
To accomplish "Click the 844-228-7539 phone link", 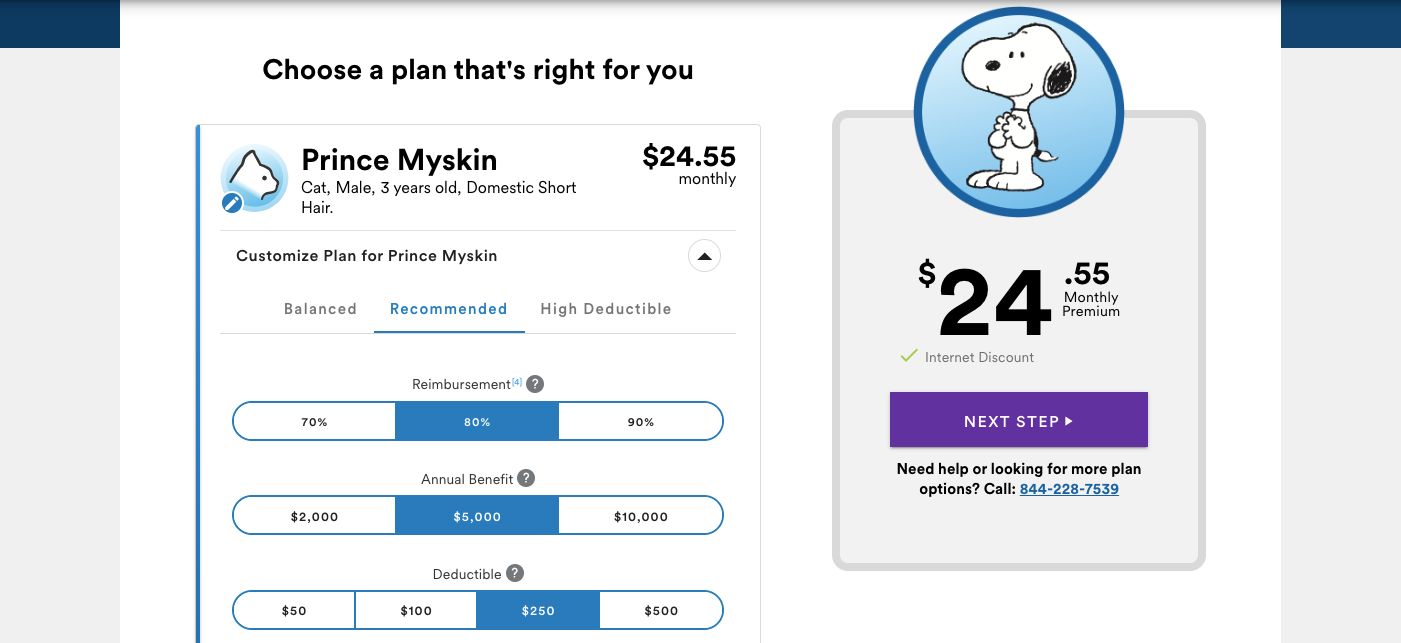I will [1069, 489].
